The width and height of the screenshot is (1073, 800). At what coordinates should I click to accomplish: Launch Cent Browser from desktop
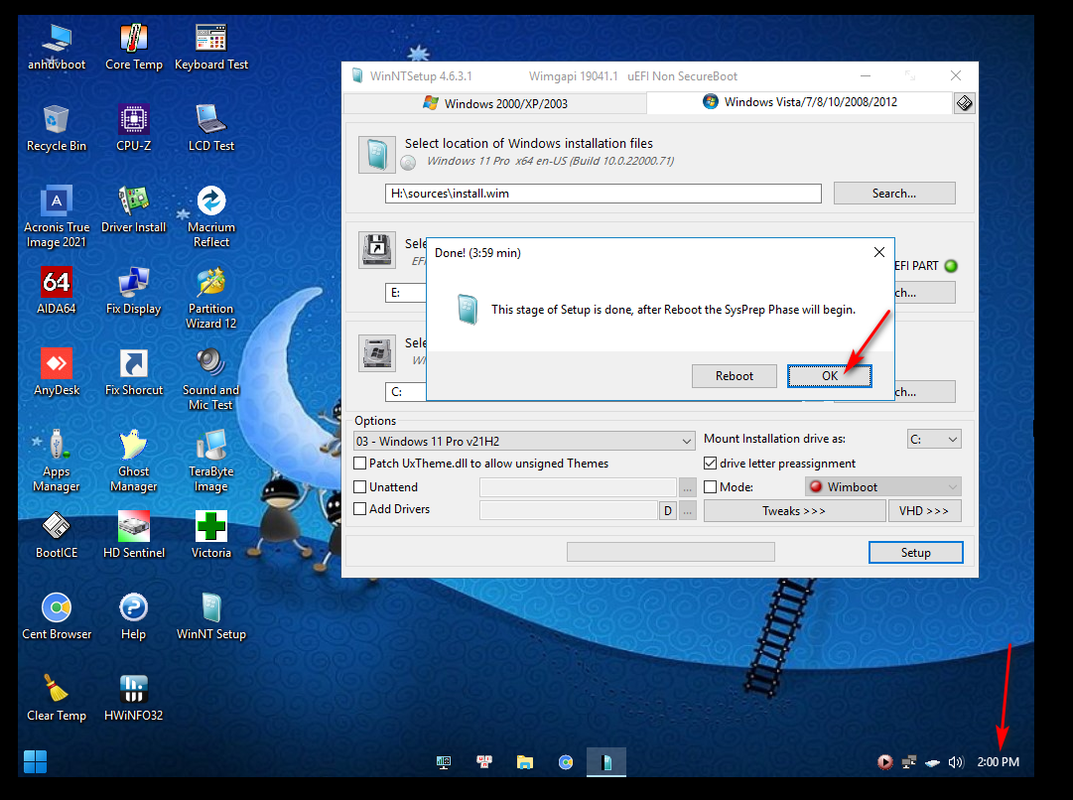click(x=56, y=616)
